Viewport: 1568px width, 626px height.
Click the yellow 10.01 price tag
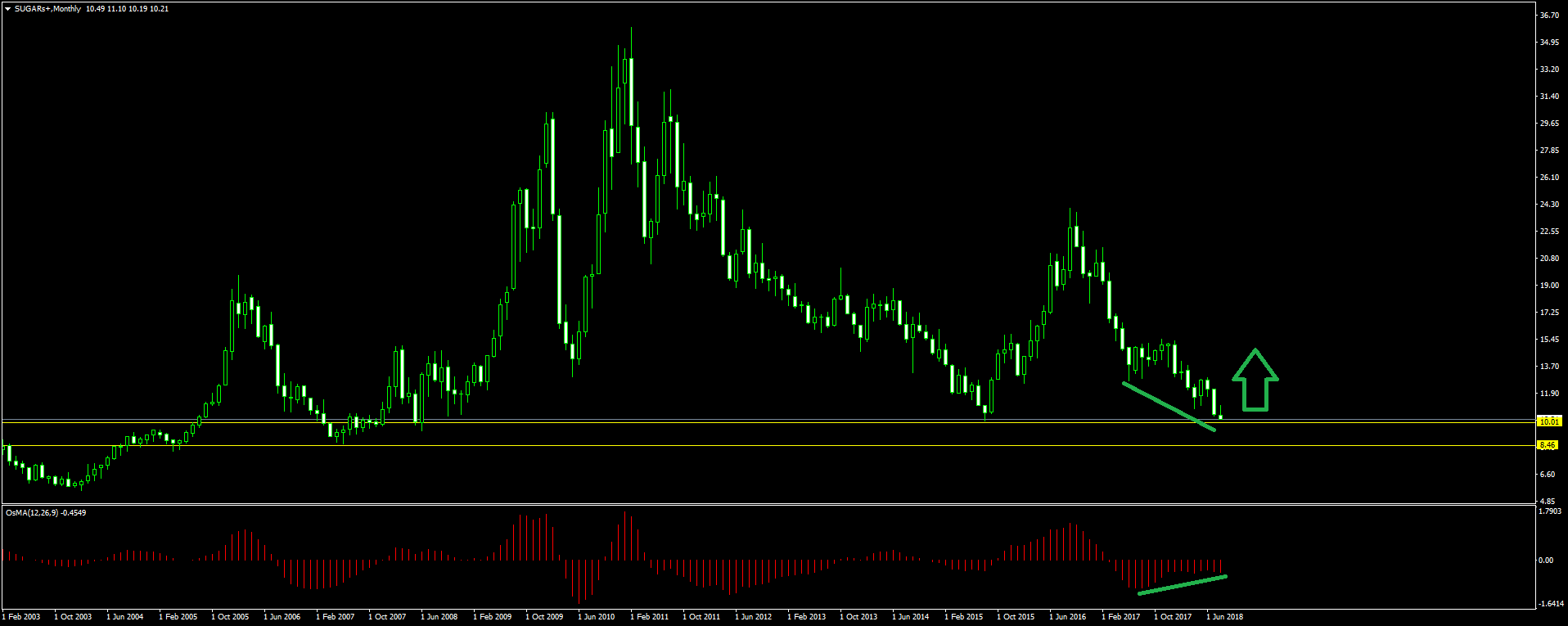1548,422
